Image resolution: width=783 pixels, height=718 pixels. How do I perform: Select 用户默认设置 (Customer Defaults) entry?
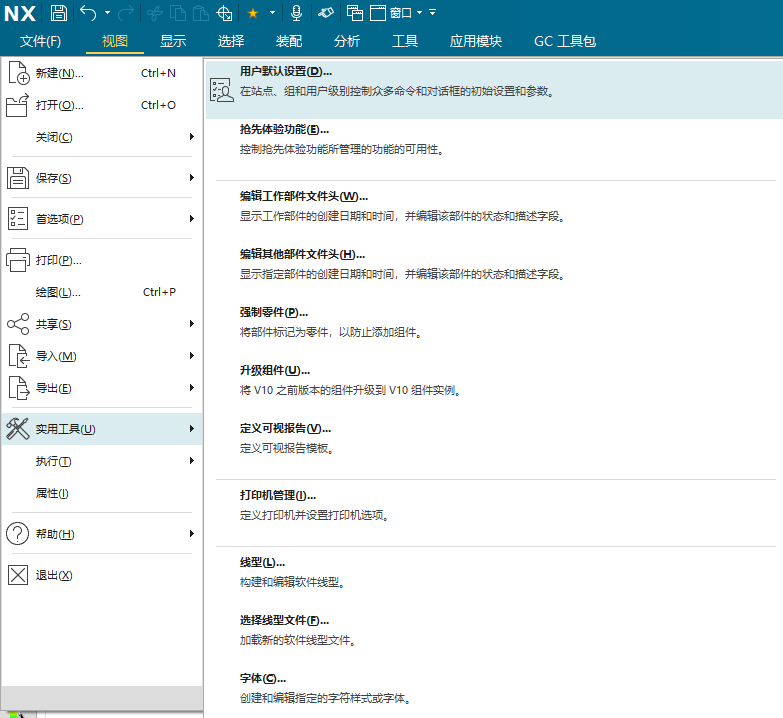pyautogui.click(x=285, y=72)
